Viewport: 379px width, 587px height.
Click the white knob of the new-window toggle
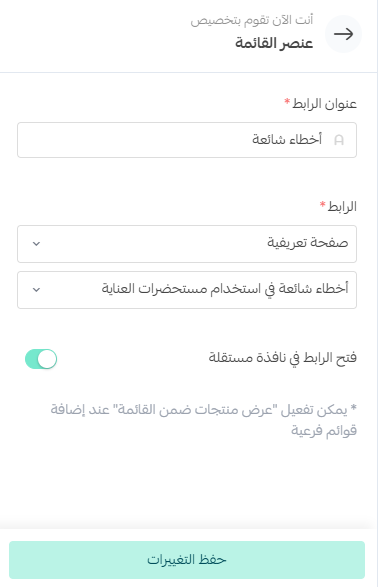[47, 359]
